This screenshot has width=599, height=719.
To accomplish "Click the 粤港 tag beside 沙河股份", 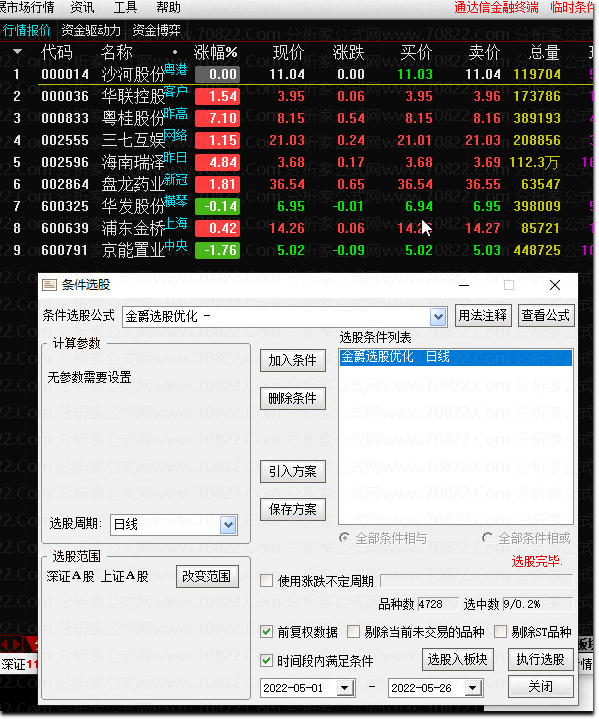I will pos(176,69).
